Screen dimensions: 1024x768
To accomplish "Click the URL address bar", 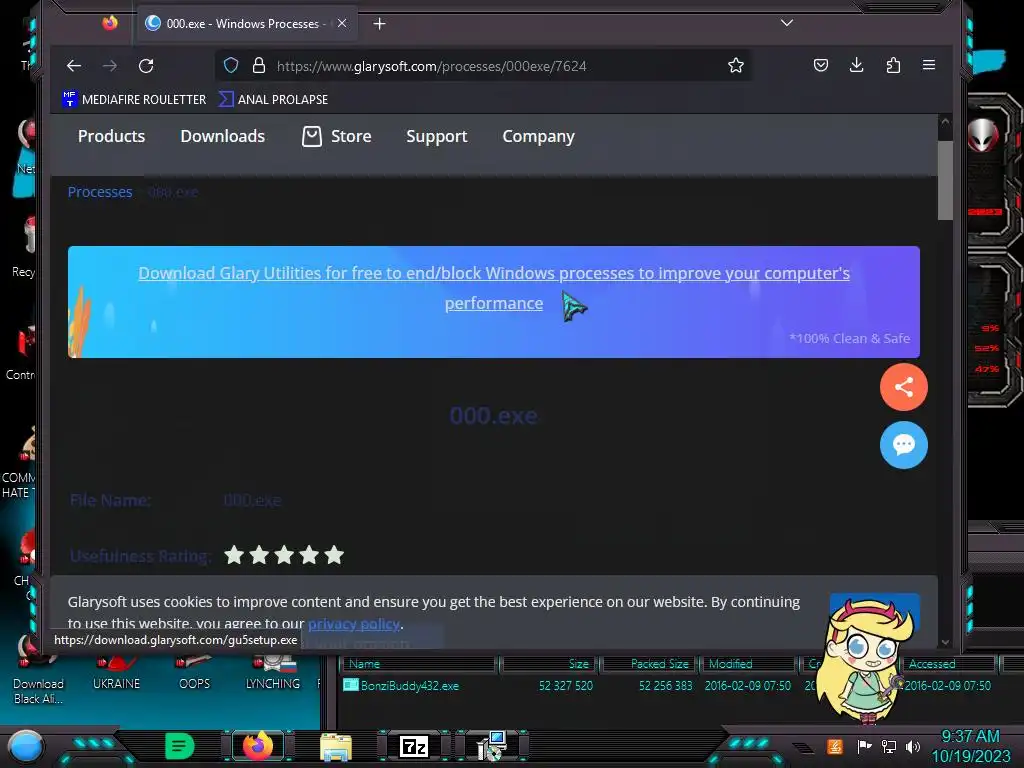I will [x=483, y=66].
